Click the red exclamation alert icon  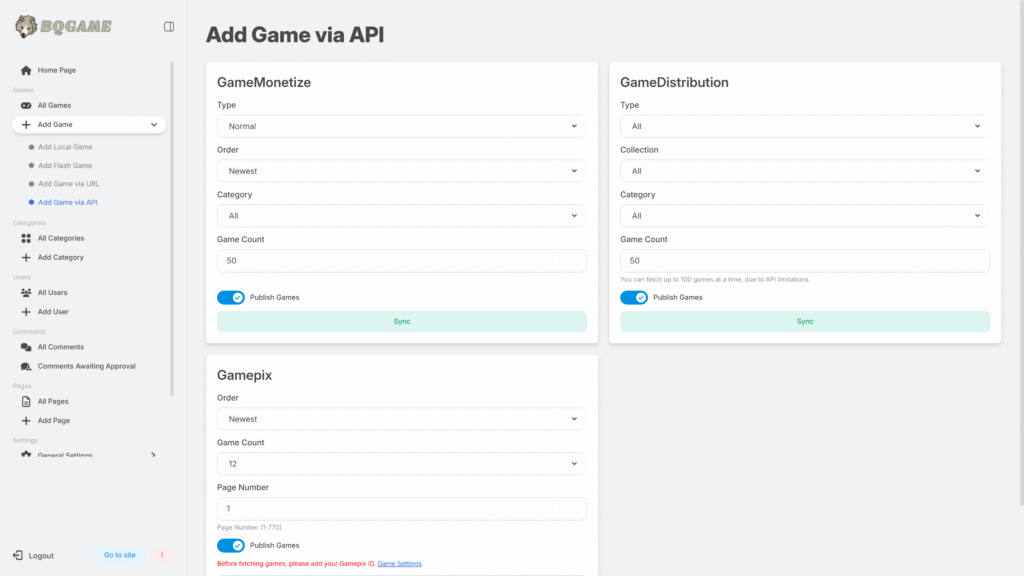(x=162, y=555)
